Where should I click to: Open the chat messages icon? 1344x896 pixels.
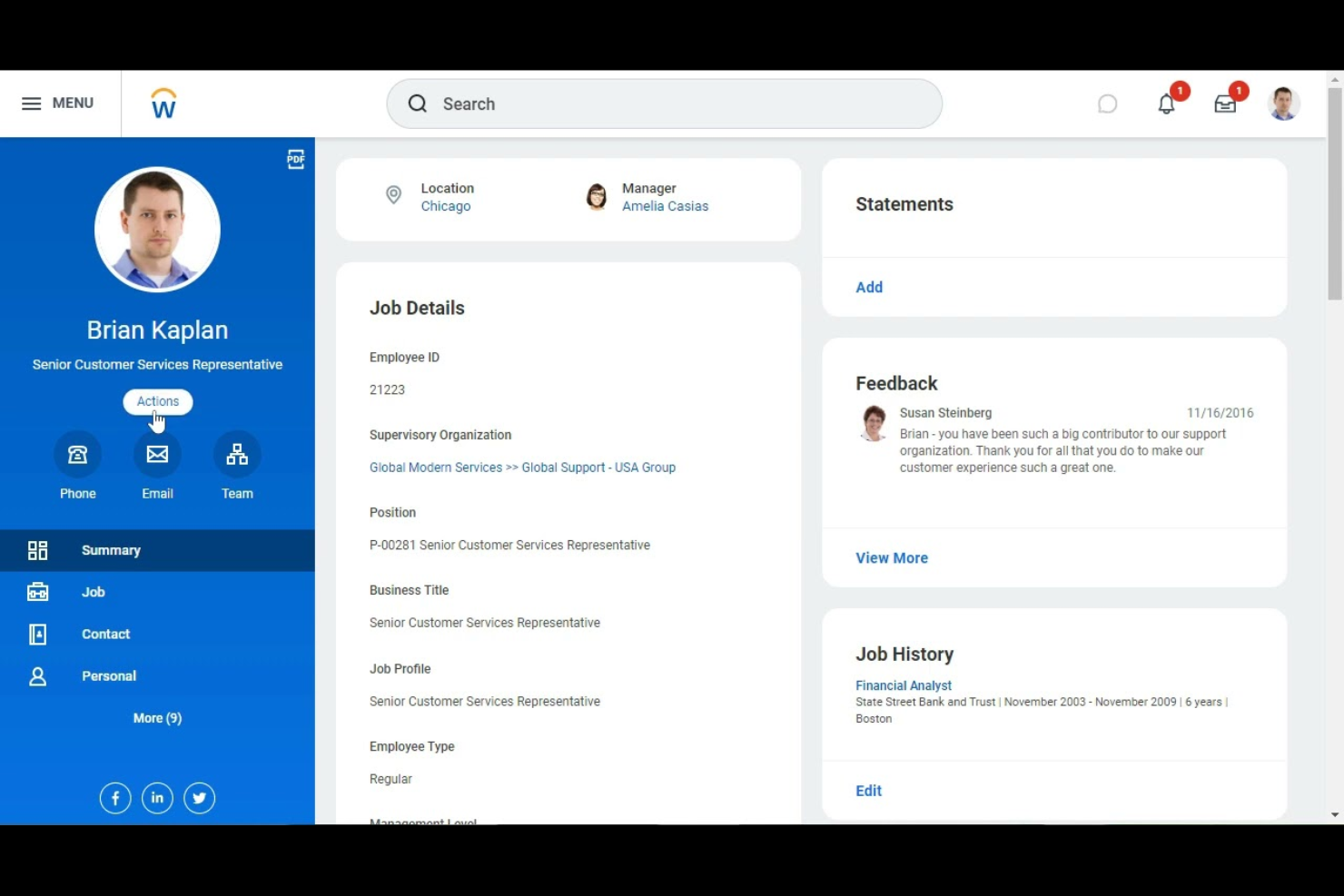(1107, 103)
